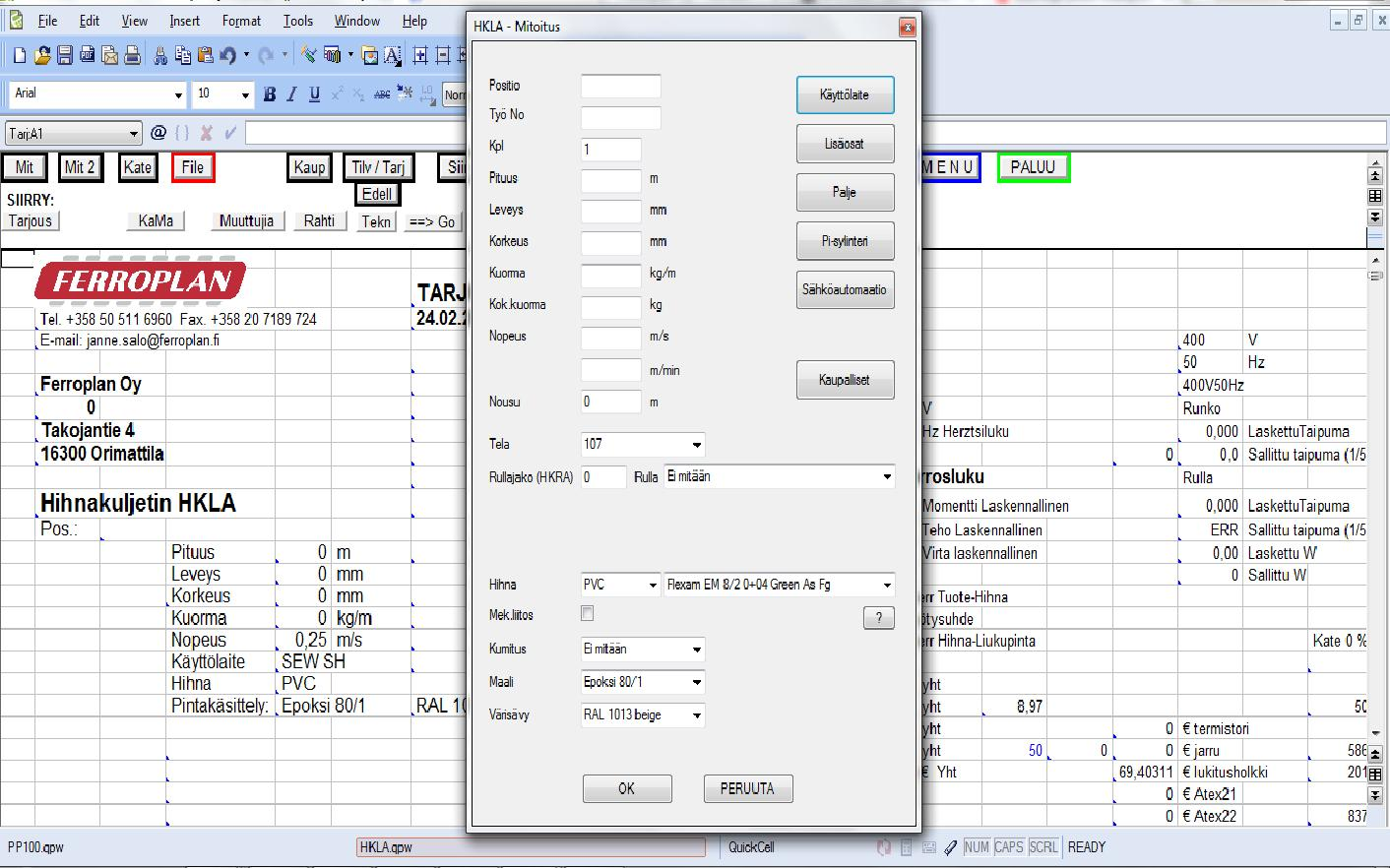1390x868 pixels.
Task: Click the Lisäosat button
Action: point(845,144)
